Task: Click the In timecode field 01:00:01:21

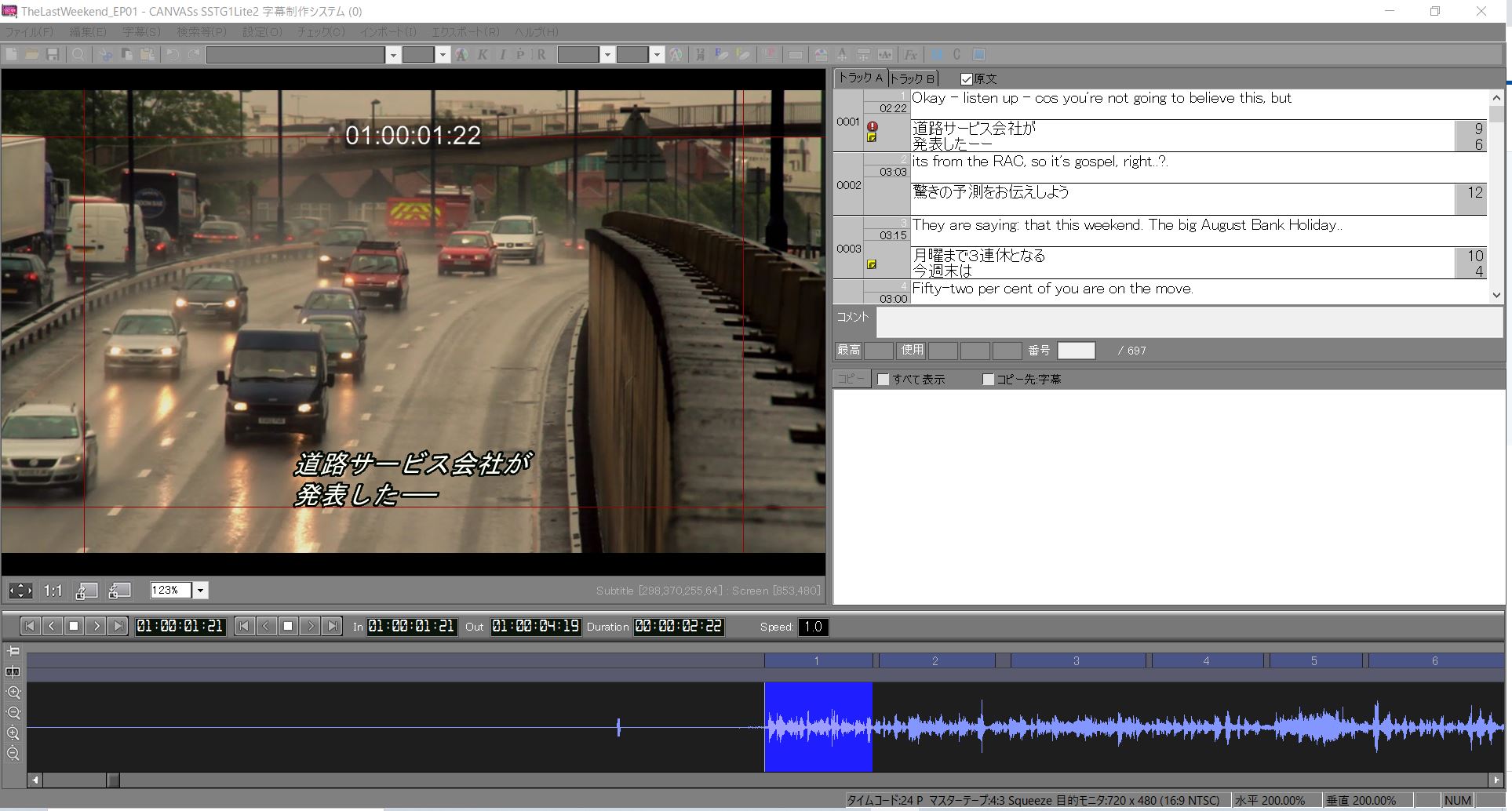Action: pyautogui.click(x=412, y=626)
